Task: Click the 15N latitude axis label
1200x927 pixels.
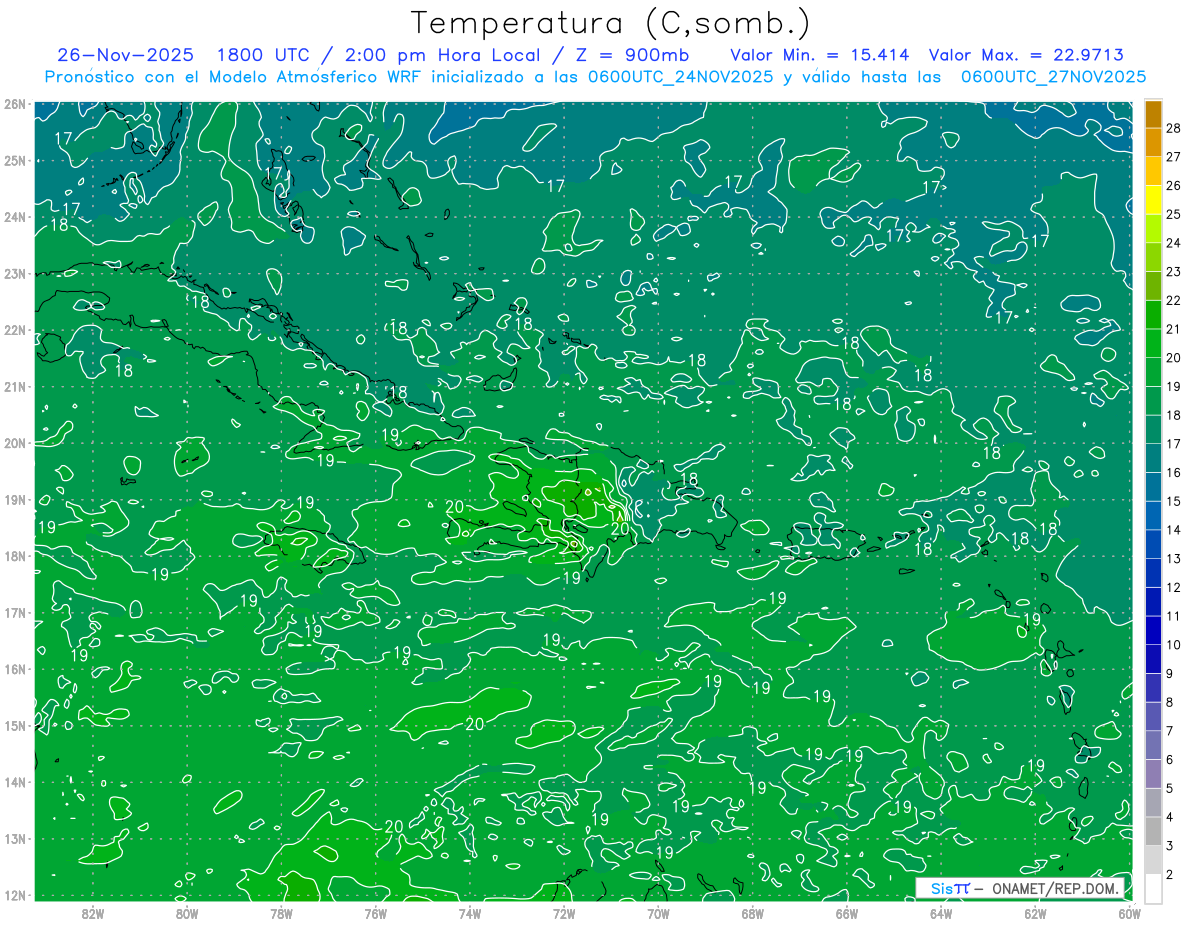Action: pos(14,725)
